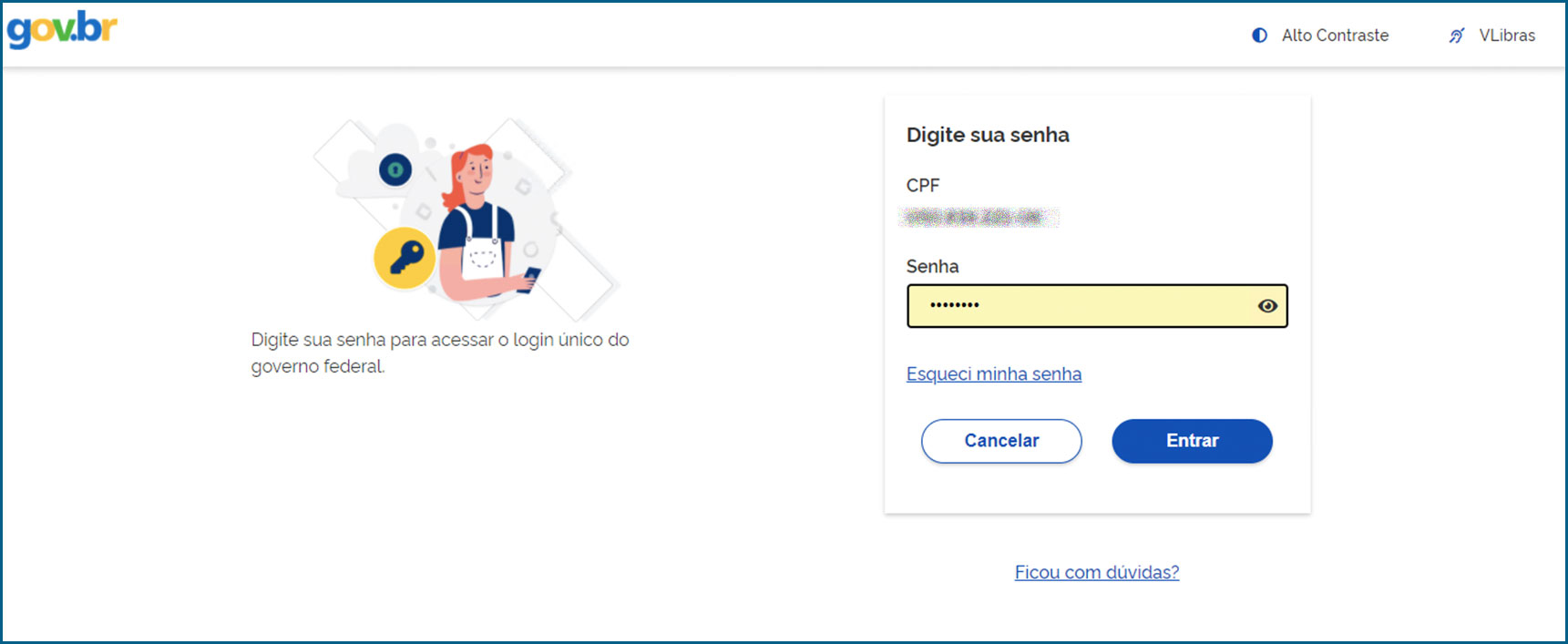
Task: Show password using the eye icon
Action: tap(1266, 306)
